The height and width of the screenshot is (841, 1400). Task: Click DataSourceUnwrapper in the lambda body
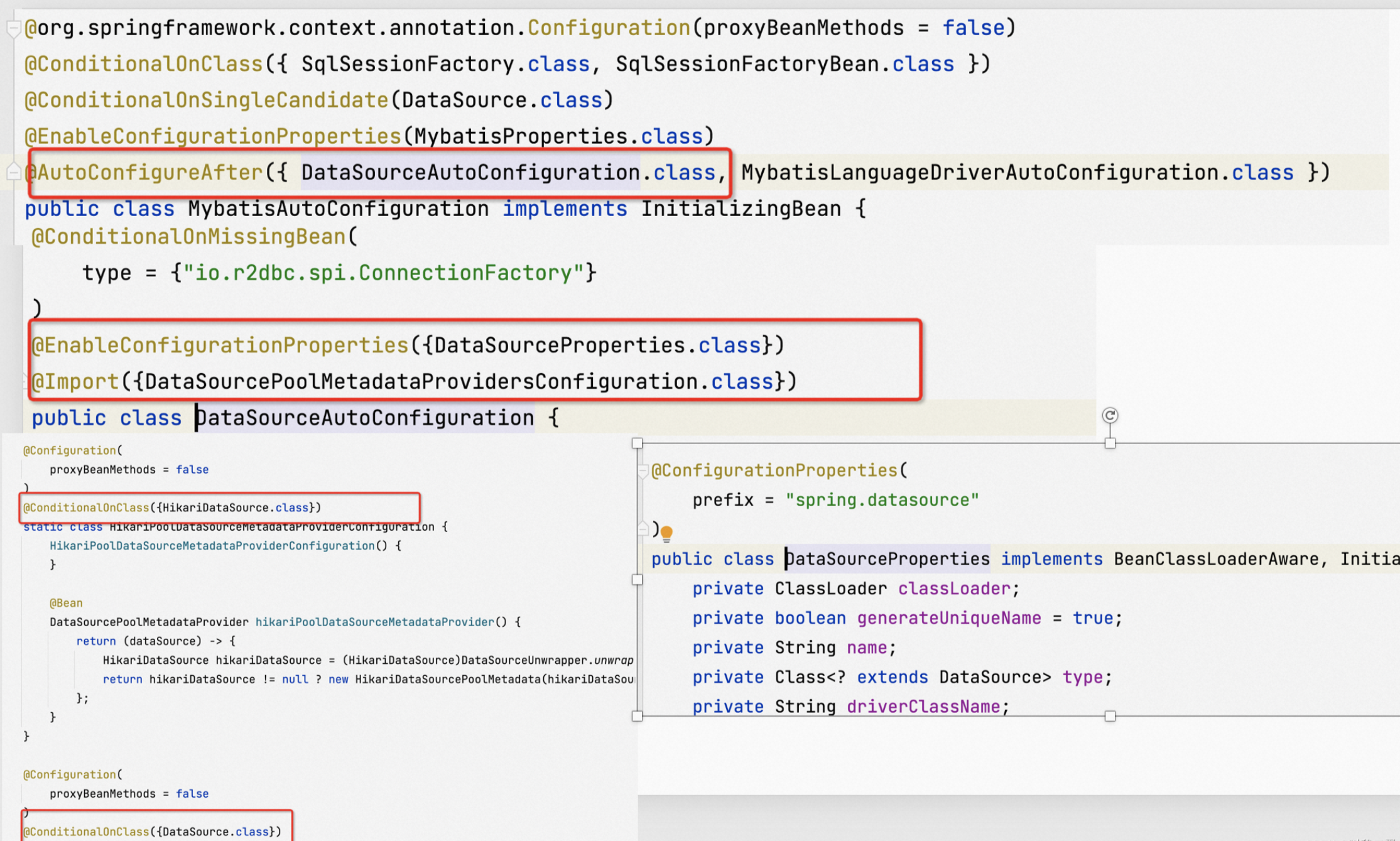pyautogui.click(x=524, y=660)
